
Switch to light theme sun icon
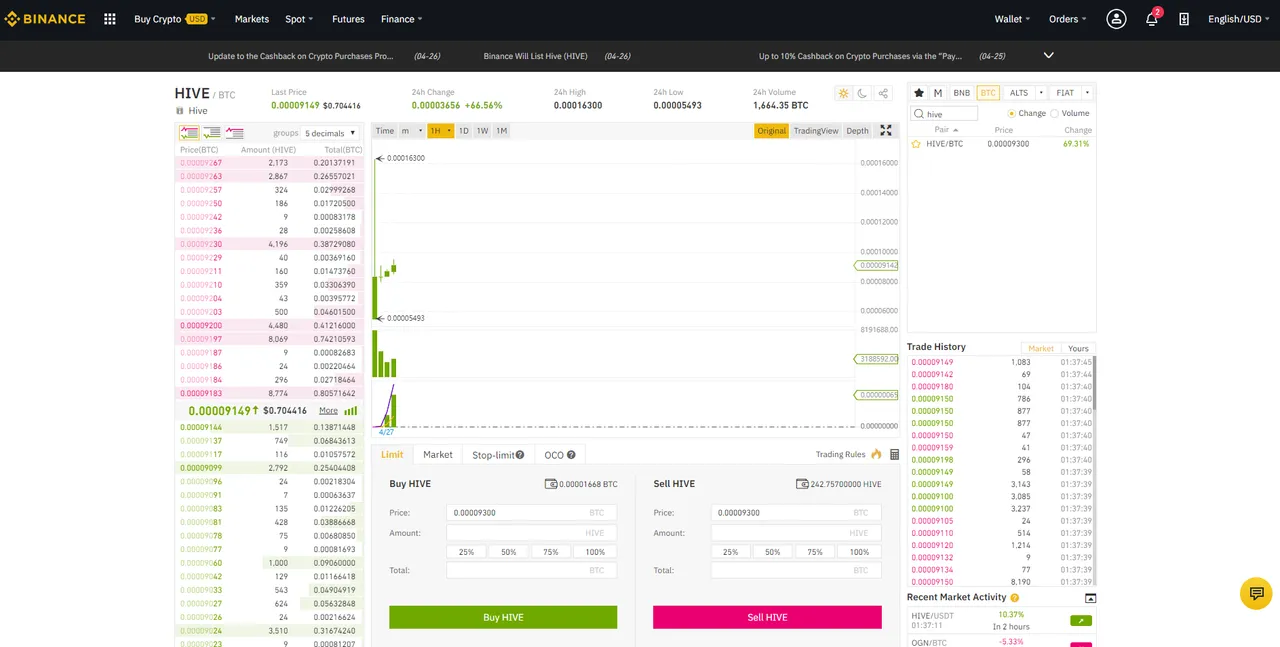[x=844, y=93]
